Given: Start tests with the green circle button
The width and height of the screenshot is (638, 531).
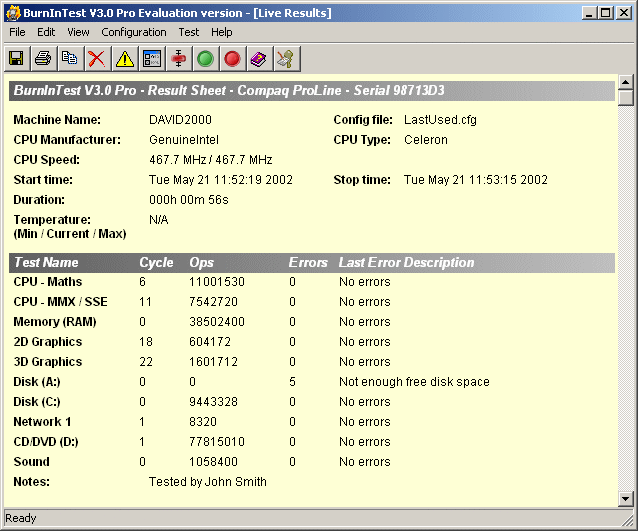Looking at the screenshot, I should coord(205,59).
